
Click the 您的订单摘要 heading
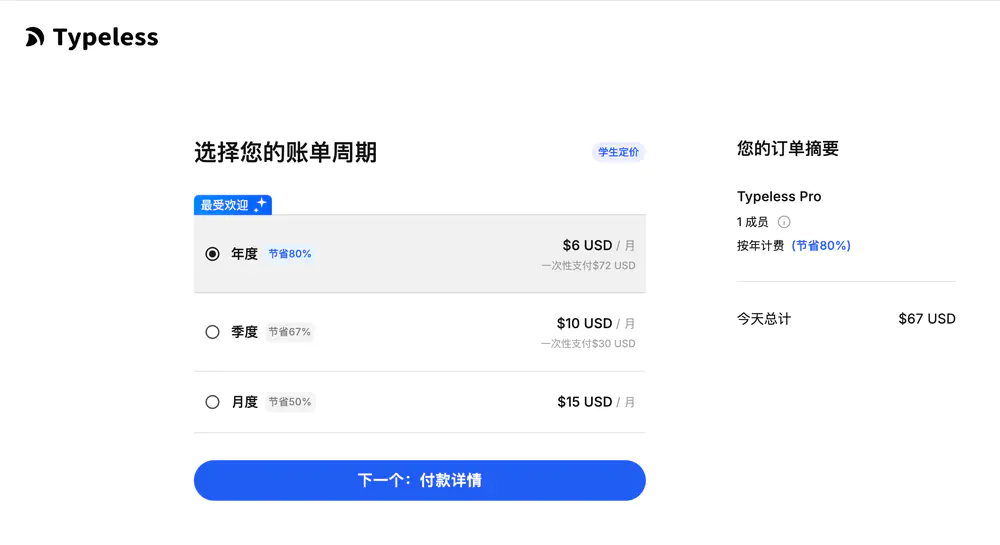788,149
